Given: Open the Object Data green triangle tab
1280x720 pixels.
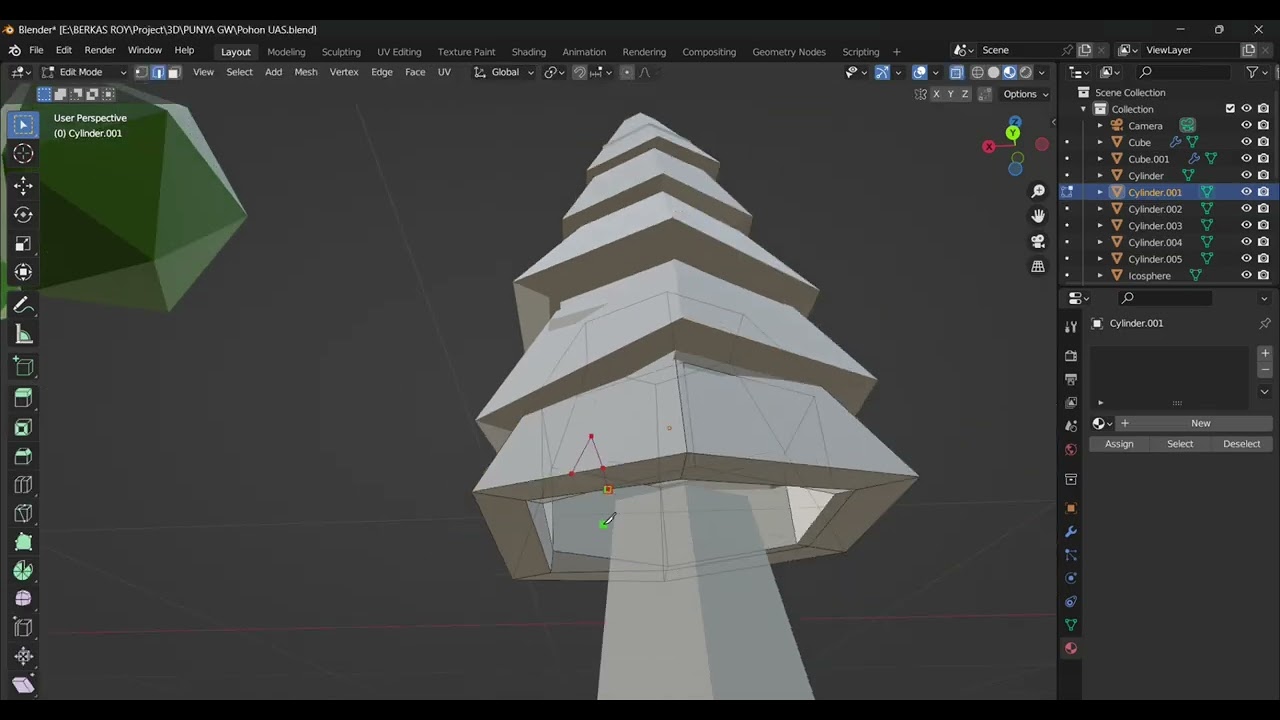Looking at the screenshot, I should pos(1071,625).
